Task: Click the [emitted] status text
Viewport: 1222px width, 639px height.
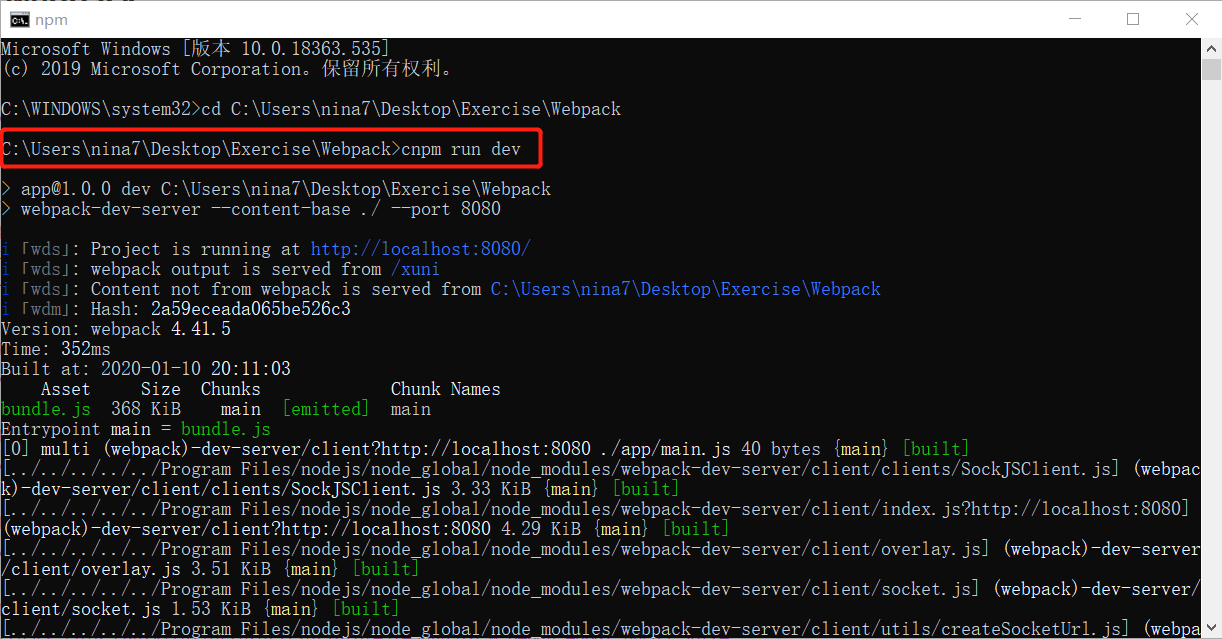Action: [326, 409]
